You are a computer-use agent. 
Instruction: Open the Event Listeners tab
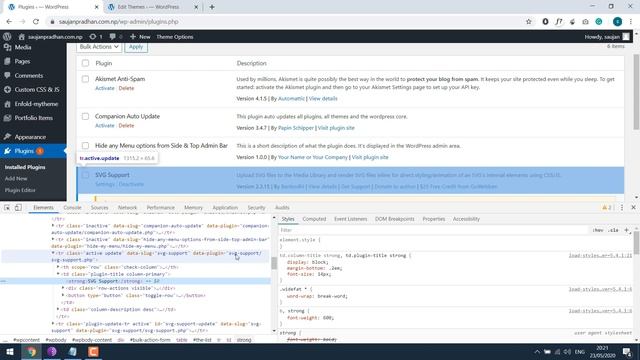[x=350, y=219]
